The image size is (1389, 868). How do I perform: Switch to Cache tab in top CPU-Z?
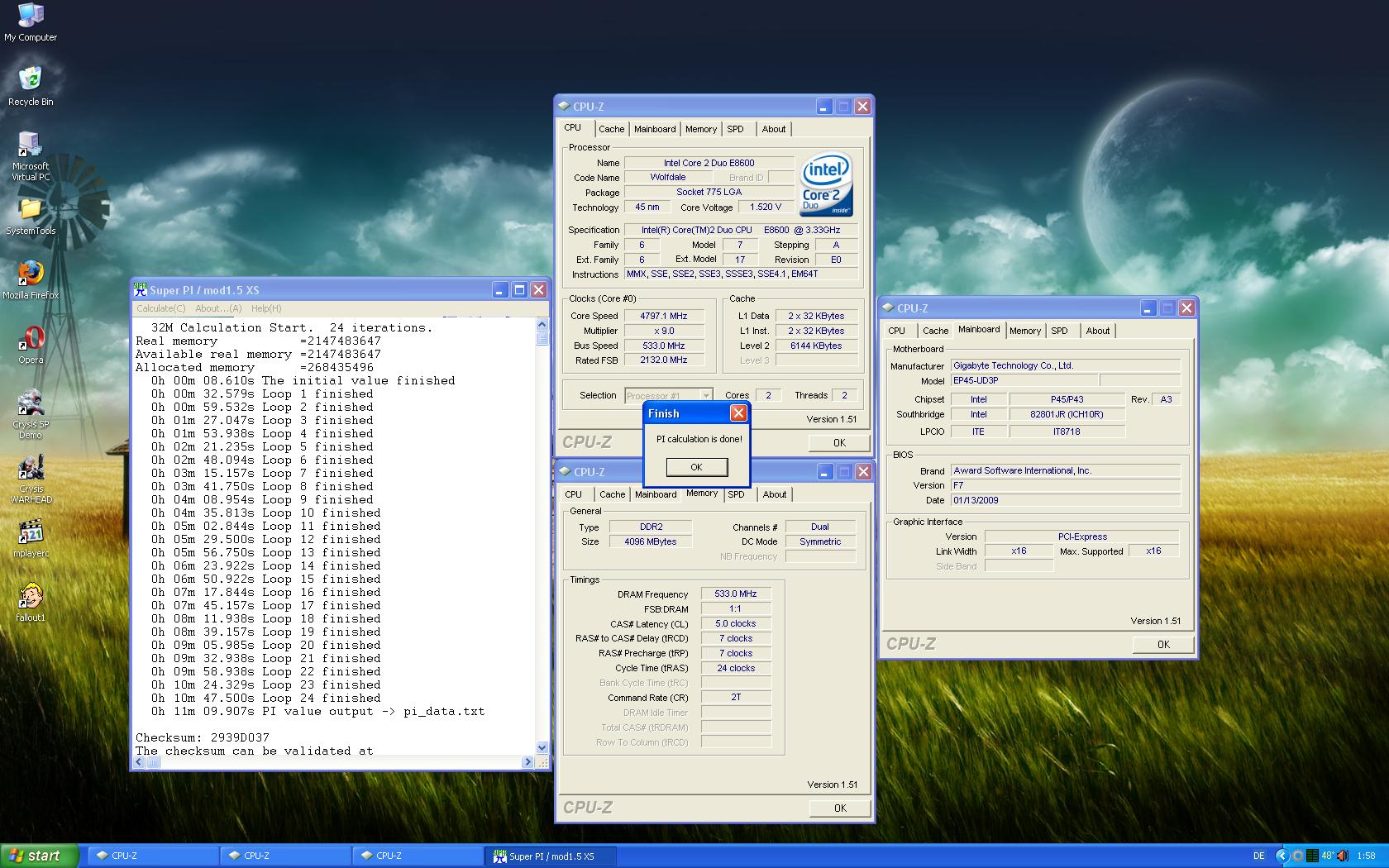(611, 129)
